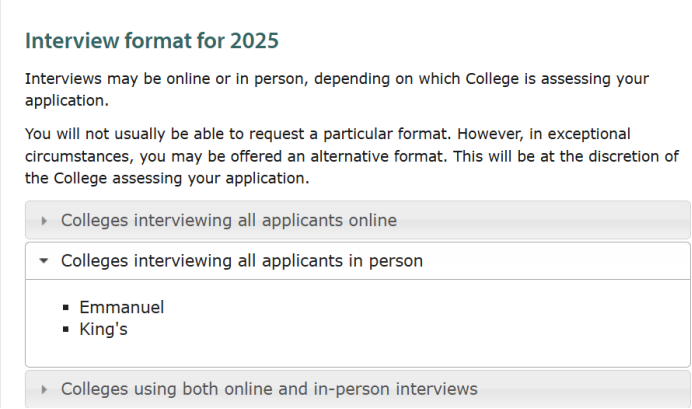Click the bullet before Emmanuel
The height and width of the screenshot is (409, 692).
(66, 309)
